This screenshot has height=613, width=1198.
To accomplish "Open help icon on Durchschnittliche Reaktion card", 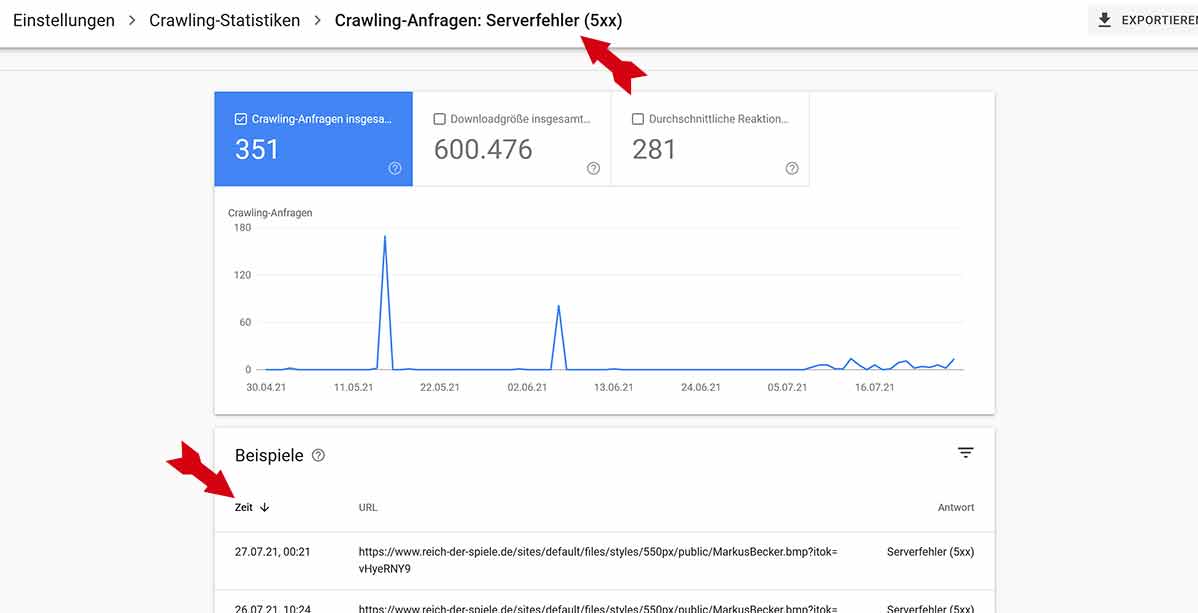I will click(x=792, y=169).
